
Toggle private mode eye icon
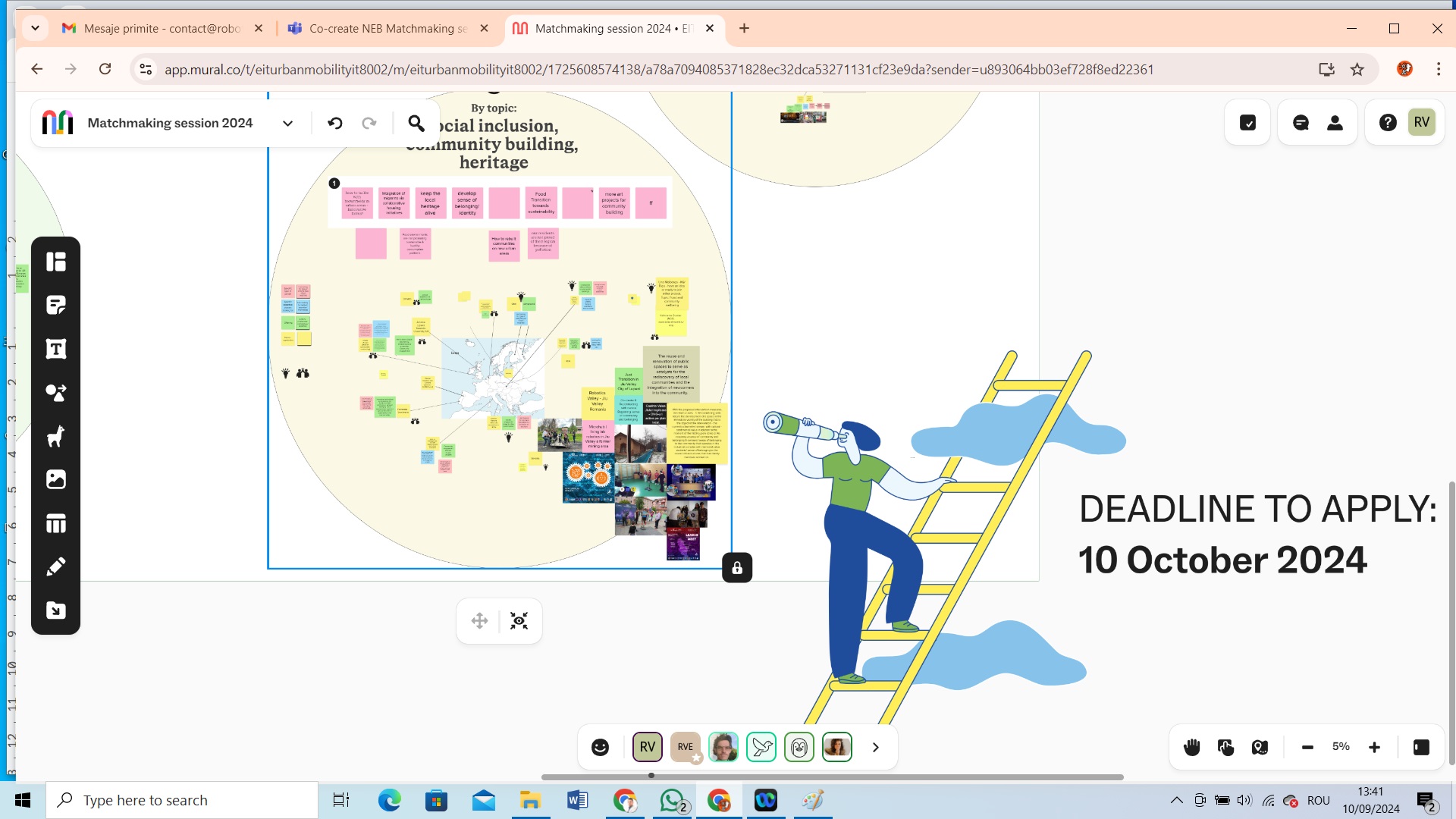[519, 621]
